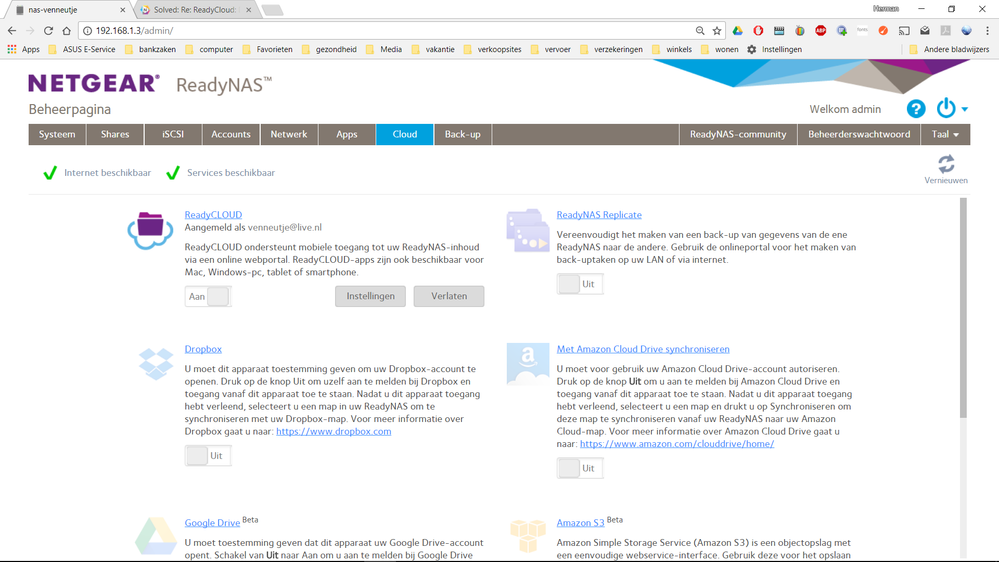This screenshot has height=562, width=999.
Task: Open the https://www.dropbox.com link
Action: pyautogui.click(x=333, y=431)
